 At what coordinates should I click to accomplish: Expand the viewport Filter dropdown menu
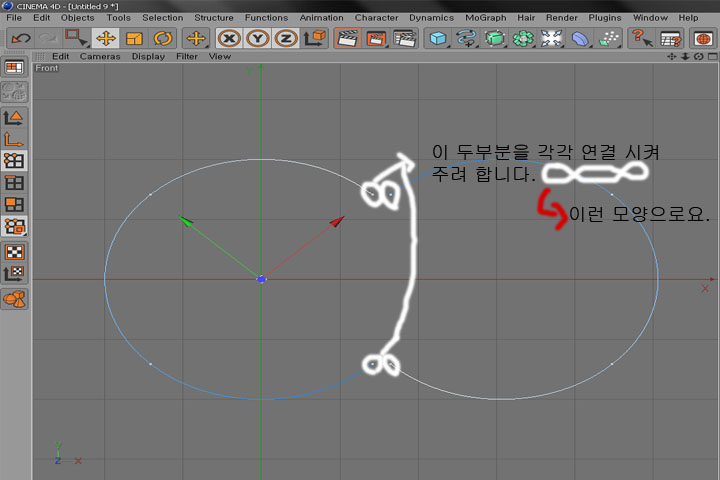click(x=187, y=57)
